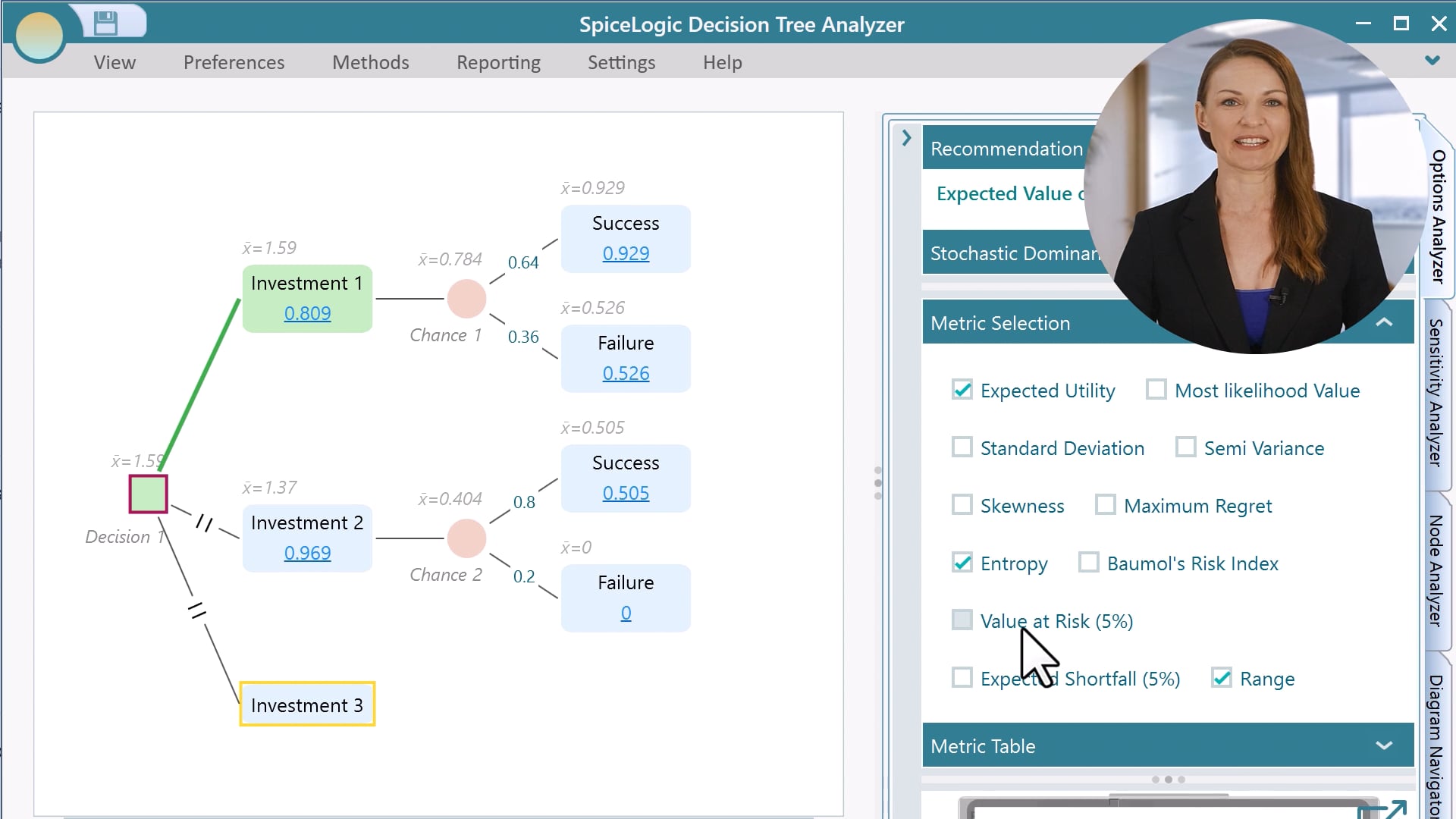Expand the Metric Table section

[1384, 745]
